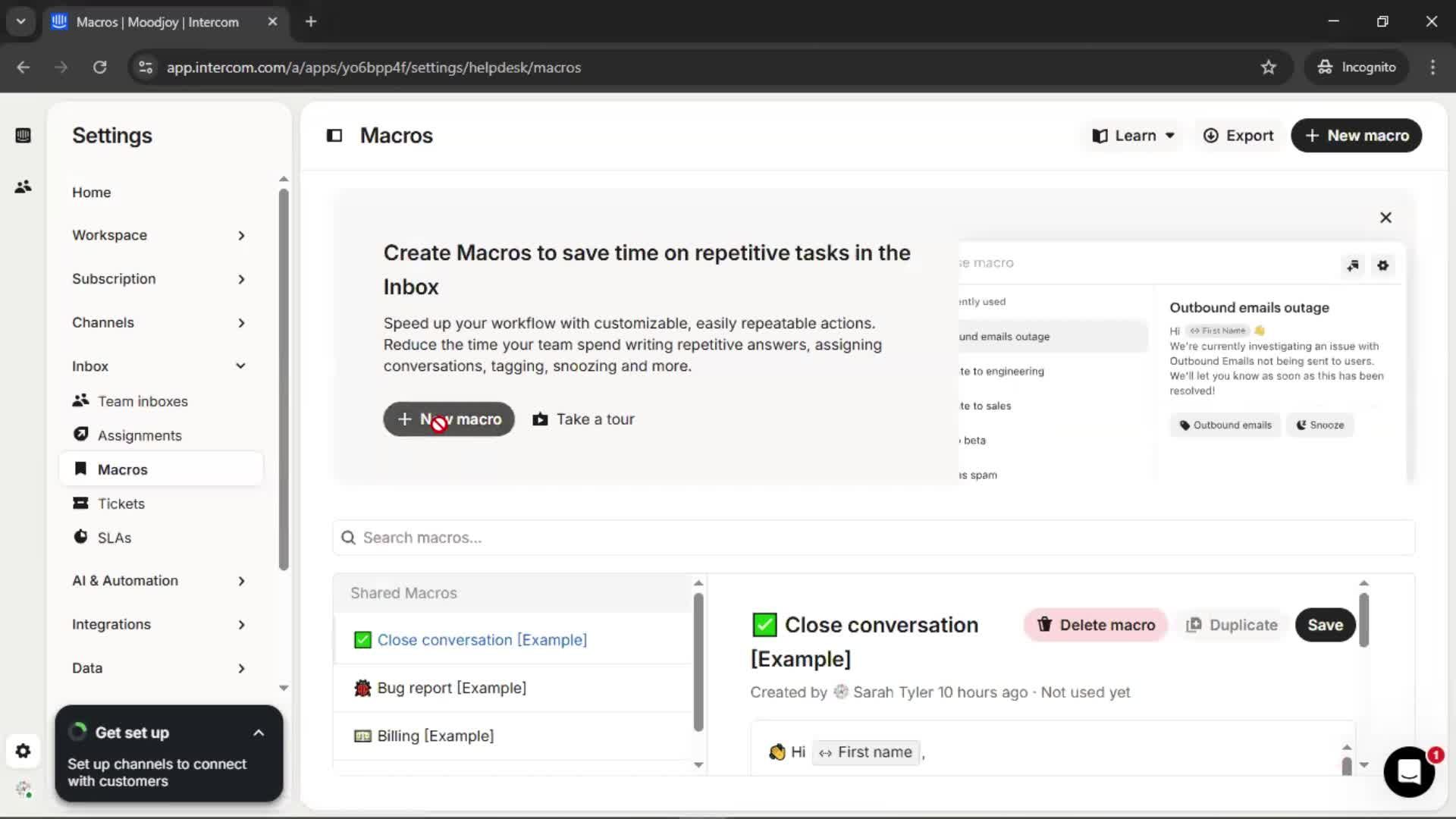
Task: Click the gear icon in preview panel
Action: [1383, 265]
